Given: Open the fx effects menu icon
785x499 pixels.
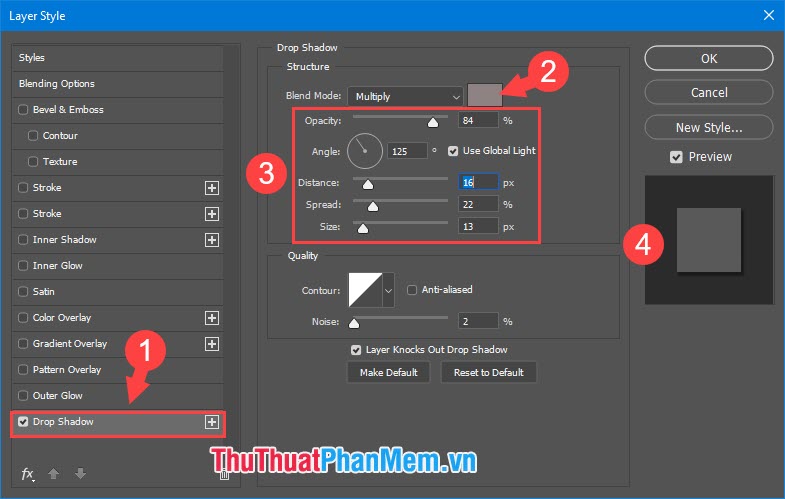Looking at the screenshot, I should (28, 473).
